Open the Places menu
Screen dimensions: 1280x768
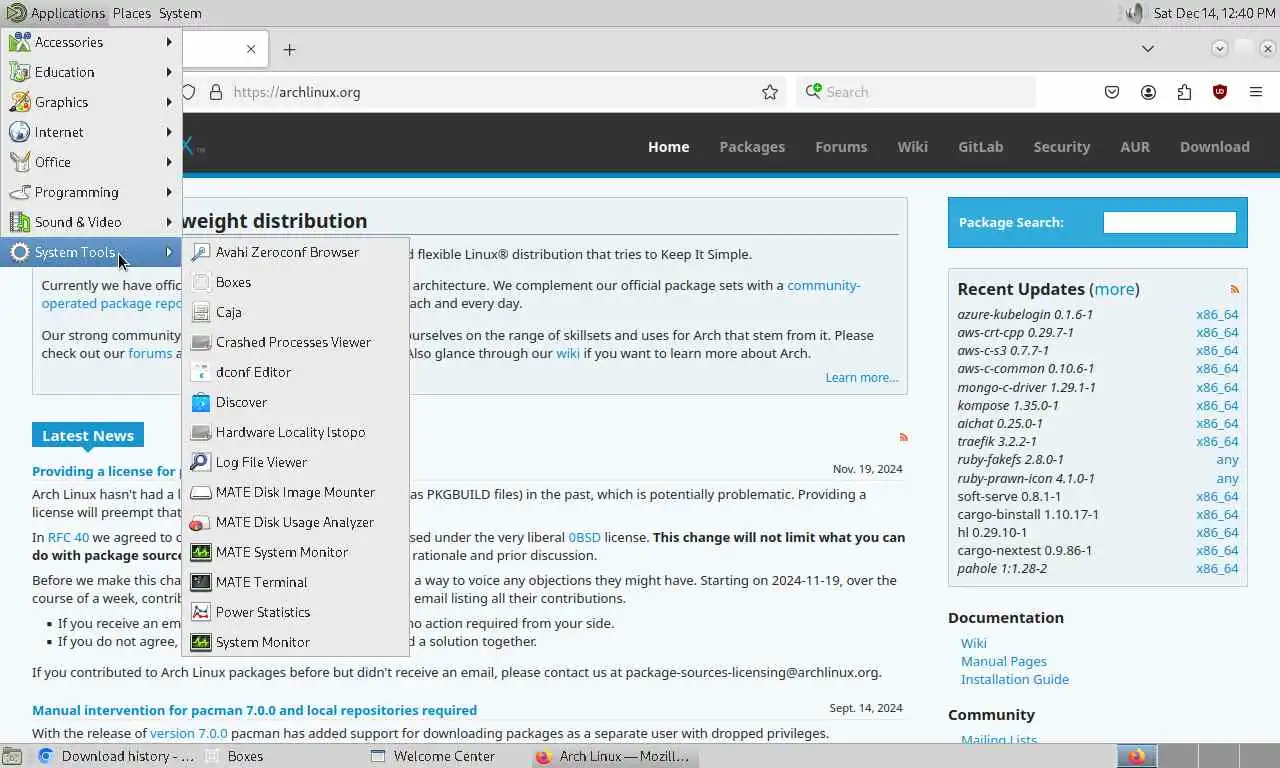click(x=131, y=13)
